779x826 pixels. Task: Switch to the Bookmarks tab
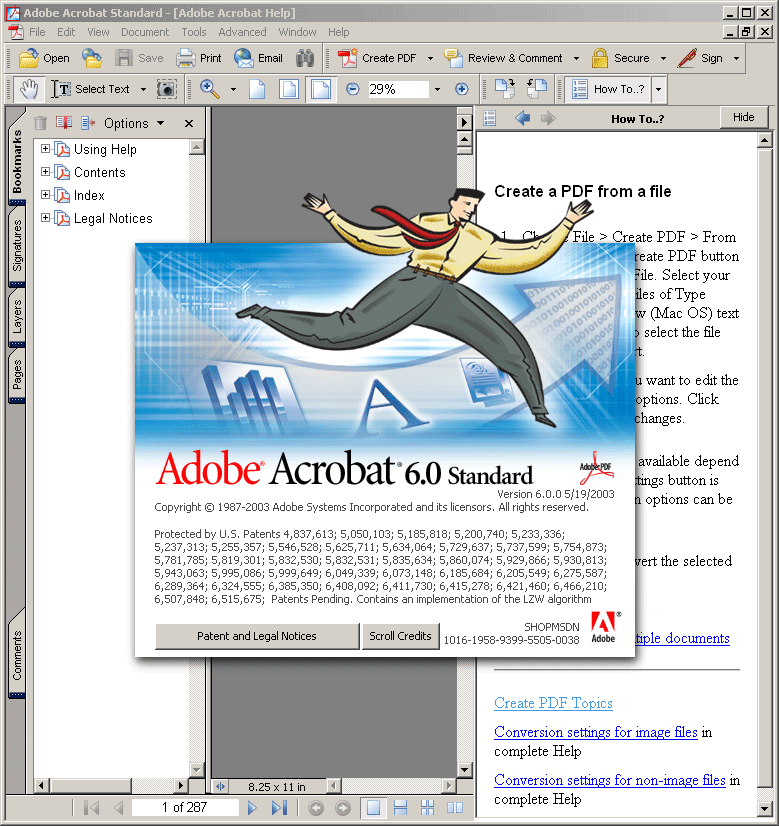pos(17,161)
